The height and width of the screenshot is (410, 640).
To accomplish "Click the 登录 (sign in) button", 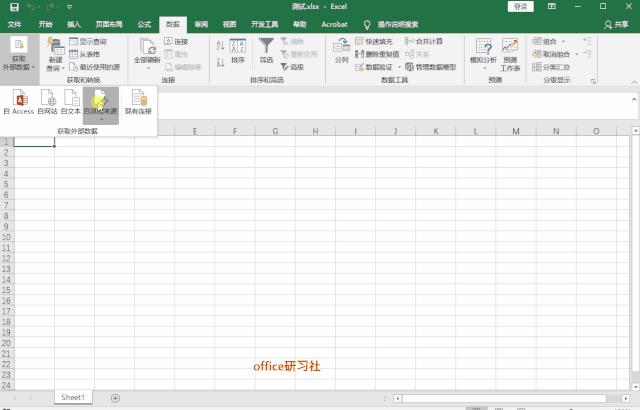I will 520,7.
